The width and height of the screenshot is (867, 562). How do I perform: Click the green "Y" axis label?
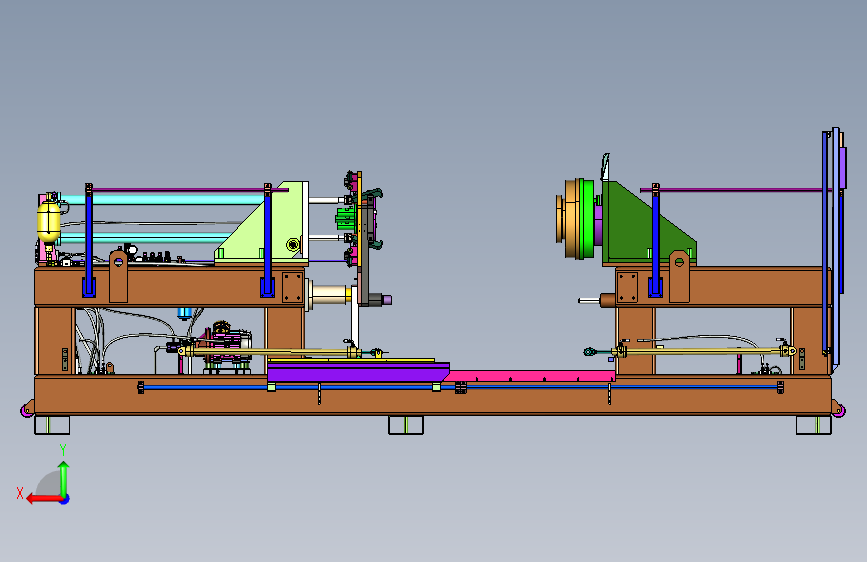pos(63,450)
